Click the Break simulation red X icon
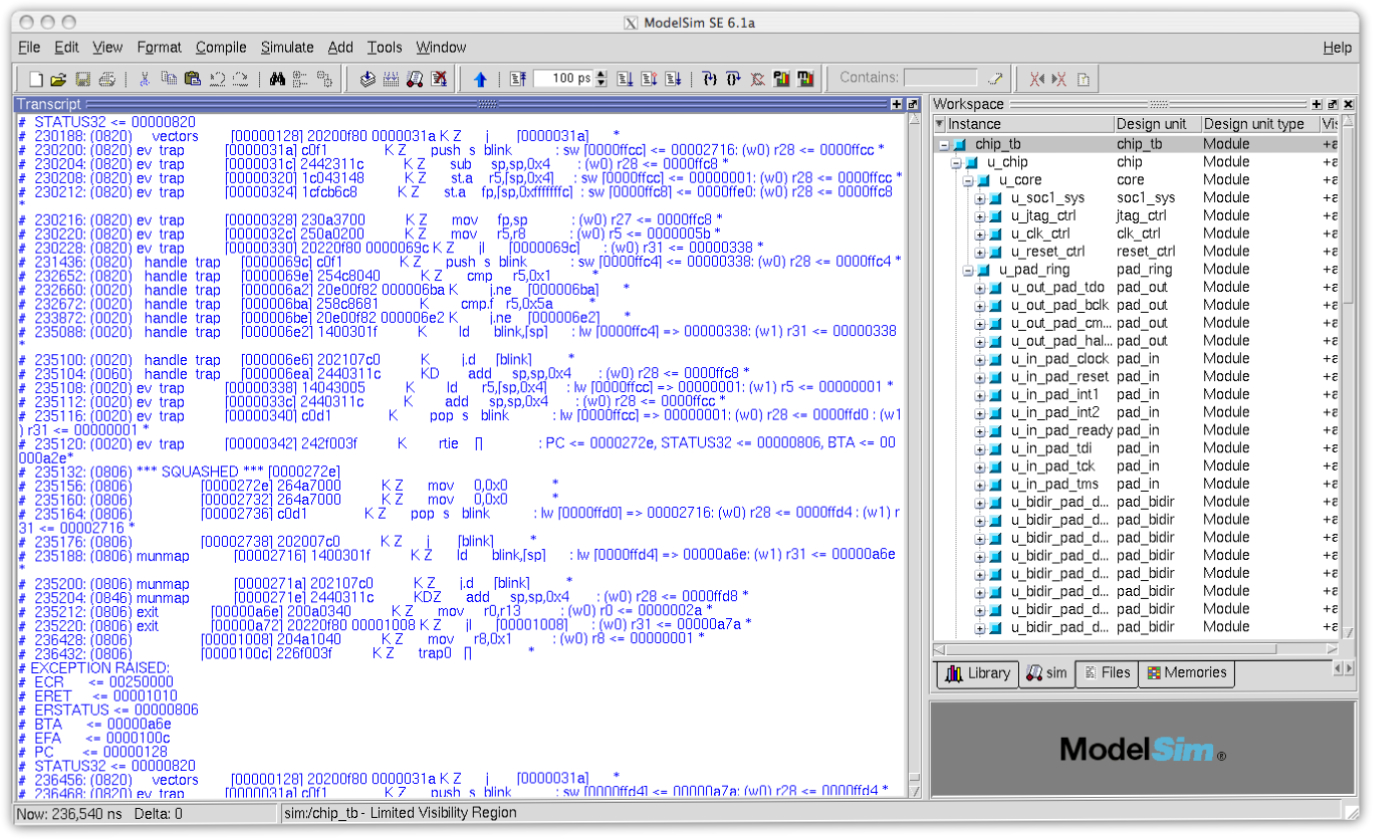The height and width of the screenshot is (839, 1373). pos(438,79)
